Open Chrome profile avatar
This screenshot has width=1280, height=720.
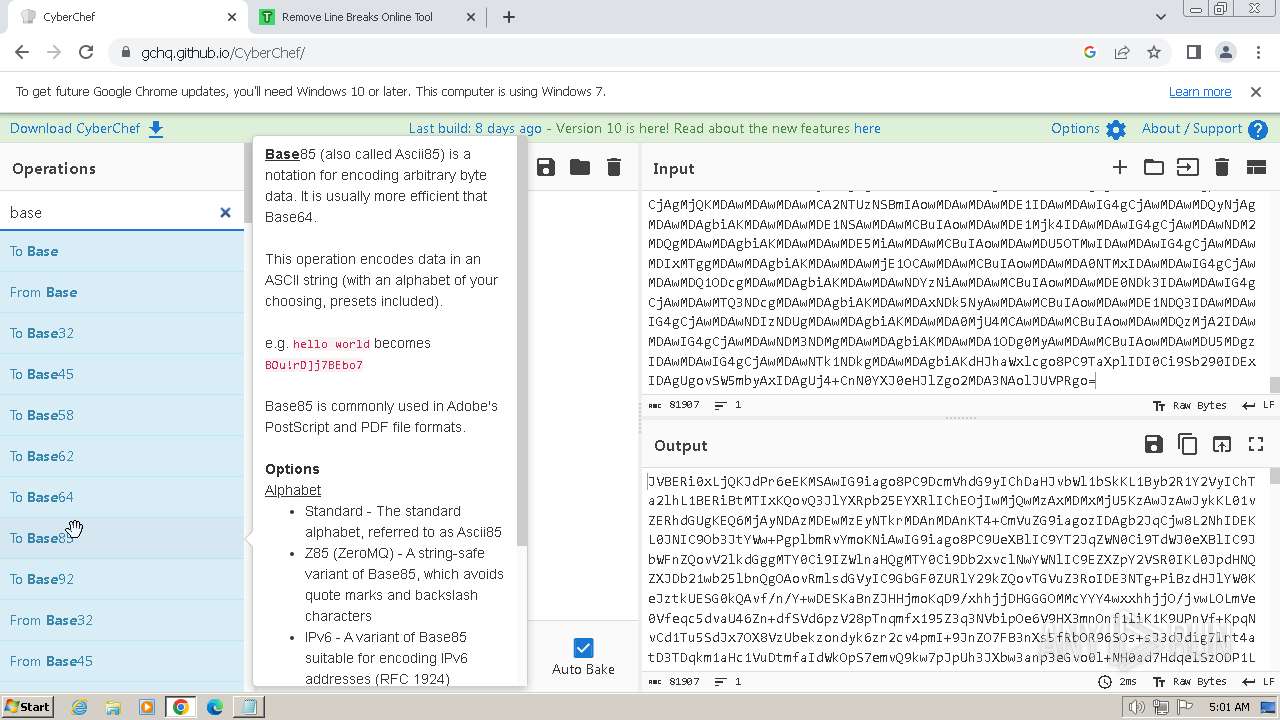coord(1225,52)
